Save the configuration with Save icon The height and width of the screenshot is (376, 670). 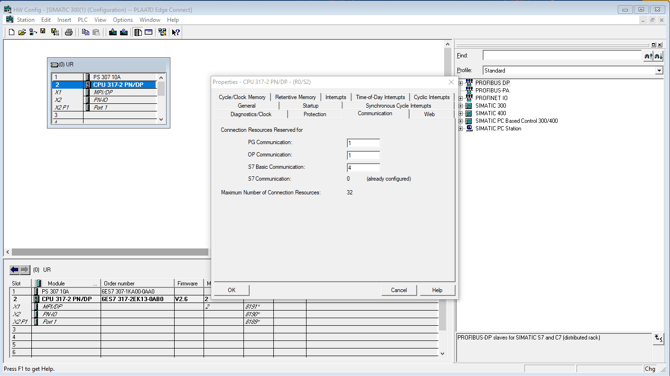coord(43,32)
